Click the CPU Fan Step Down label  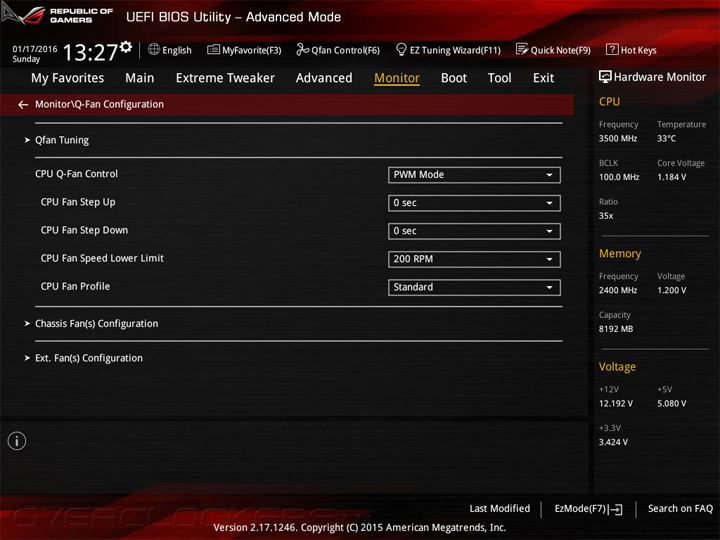(84, 230)
